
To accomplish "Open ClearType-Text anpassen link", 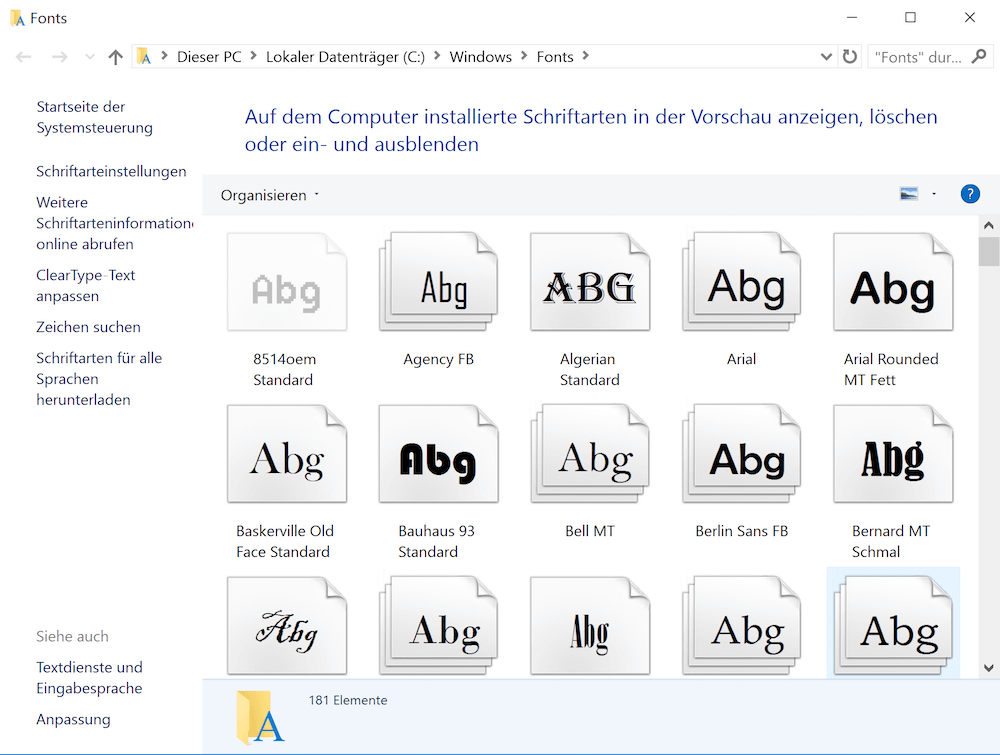I will point(85,285).
